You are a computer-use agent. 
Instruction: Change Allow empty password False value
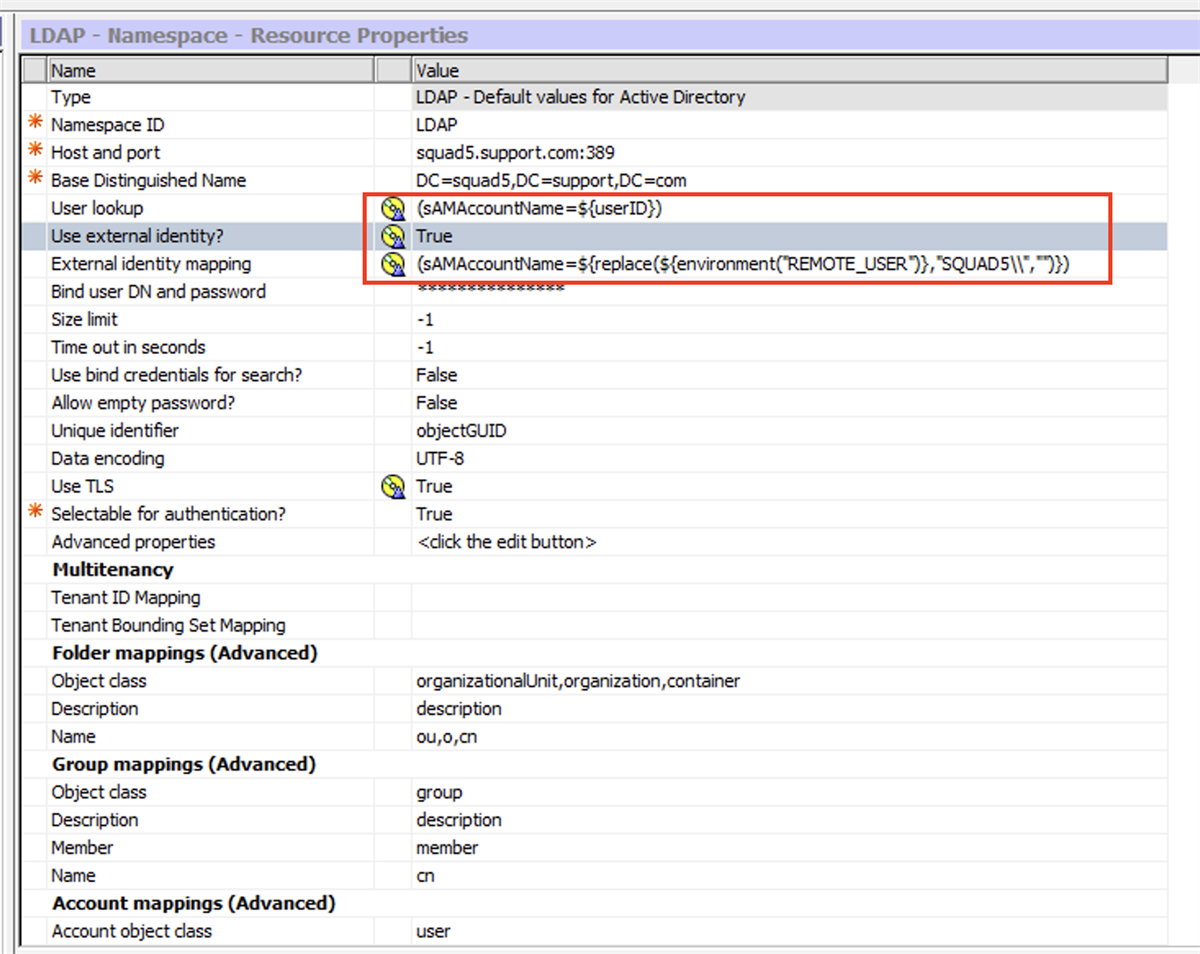tap(436, 403)
